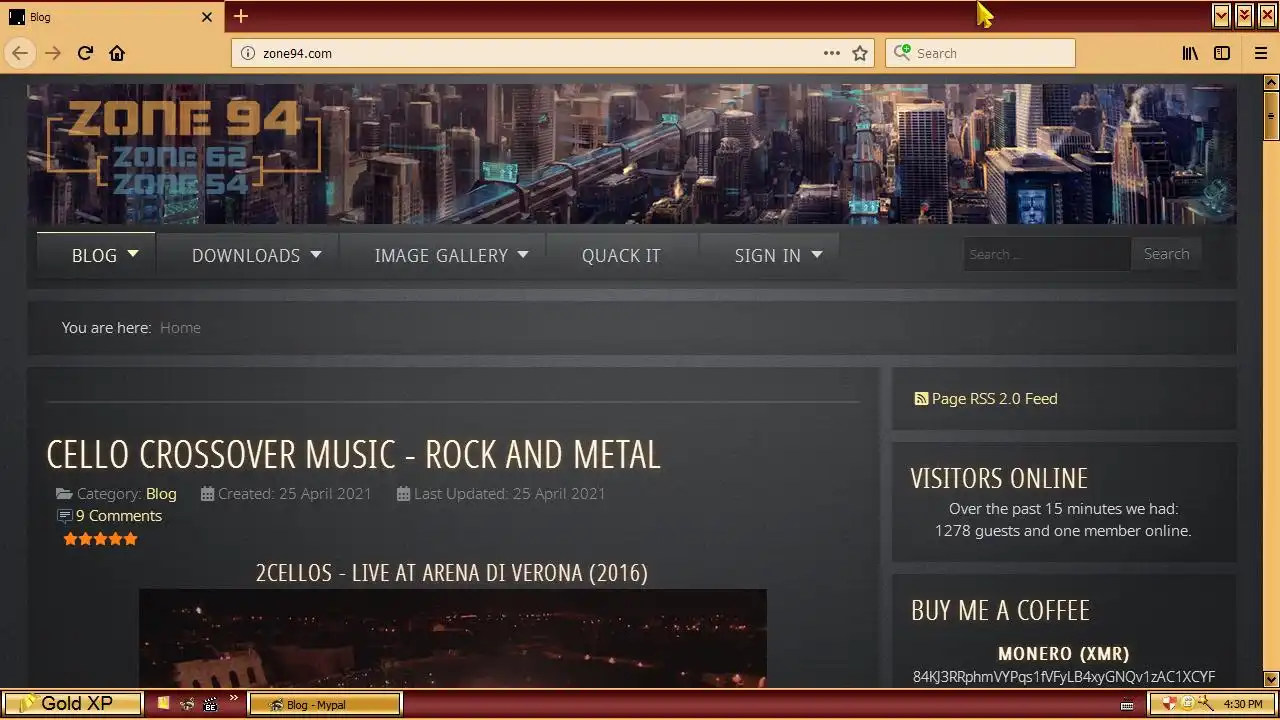Open the site information icon in address bar
This screenshot has width=1280, height=720.
[x=248, y=53]
